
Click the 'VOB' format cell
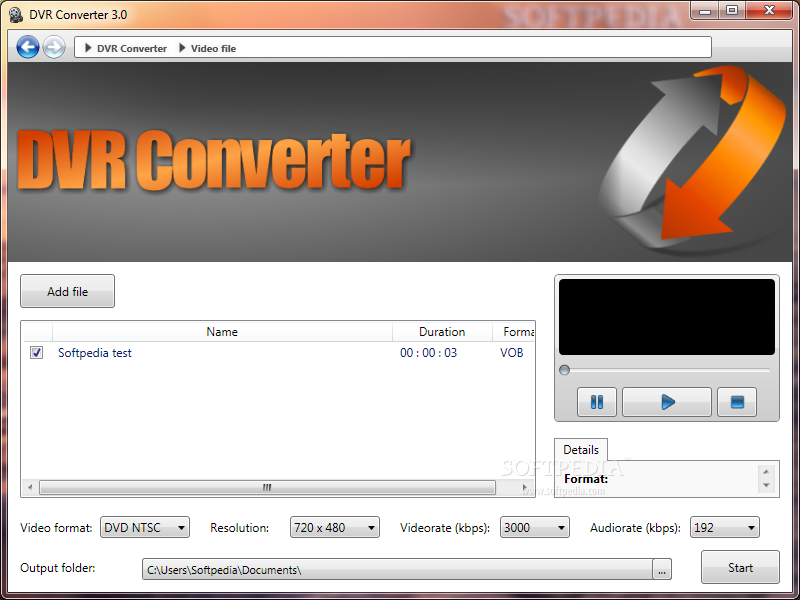[x=512, y=353]
